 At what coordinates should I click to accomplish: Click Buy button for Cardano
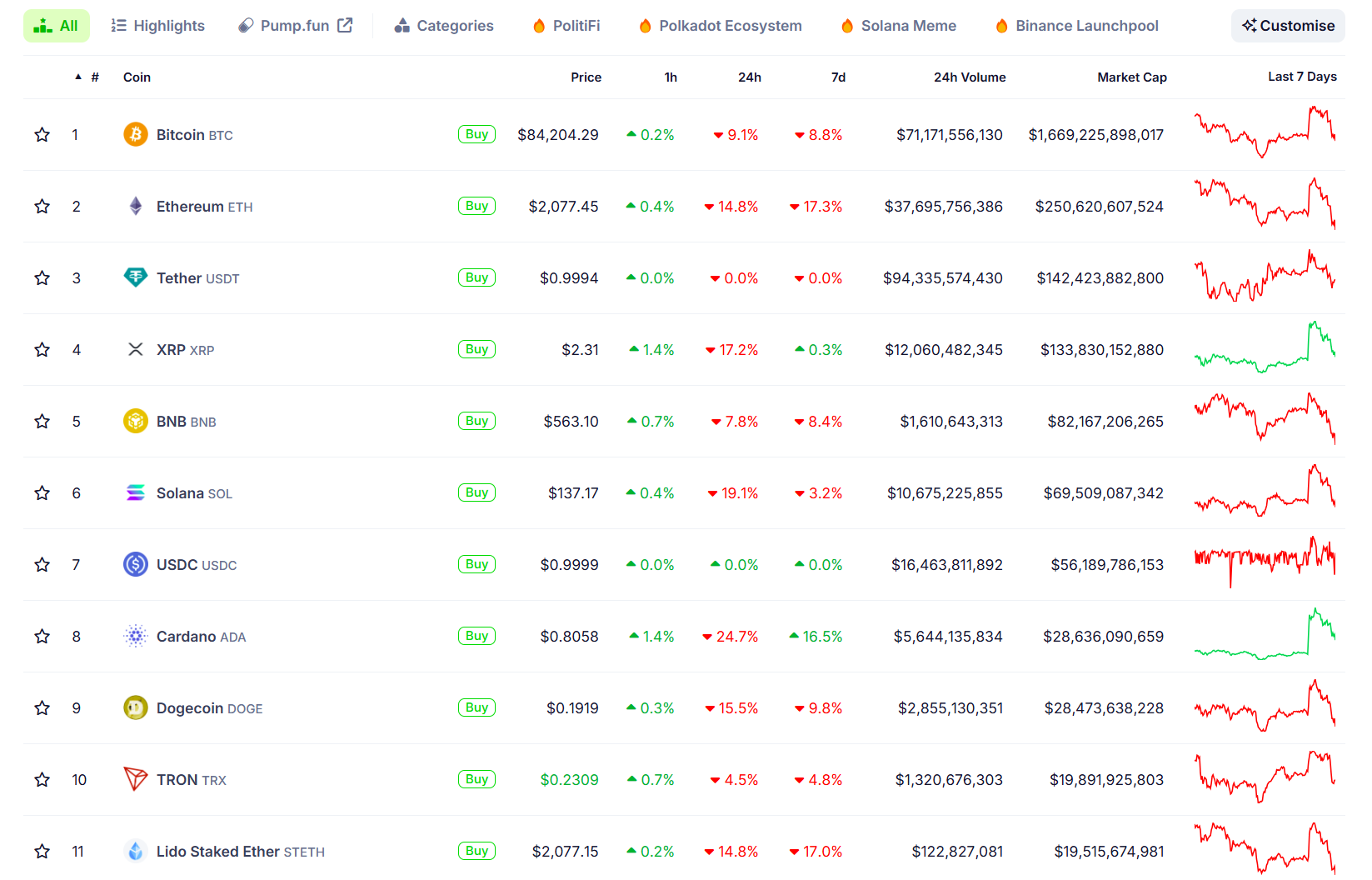(476, 636)
